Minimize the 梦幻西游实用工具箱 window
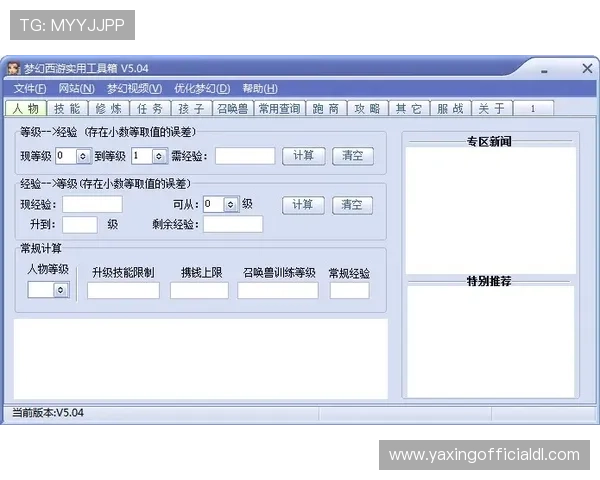 [x=544, y=71]
